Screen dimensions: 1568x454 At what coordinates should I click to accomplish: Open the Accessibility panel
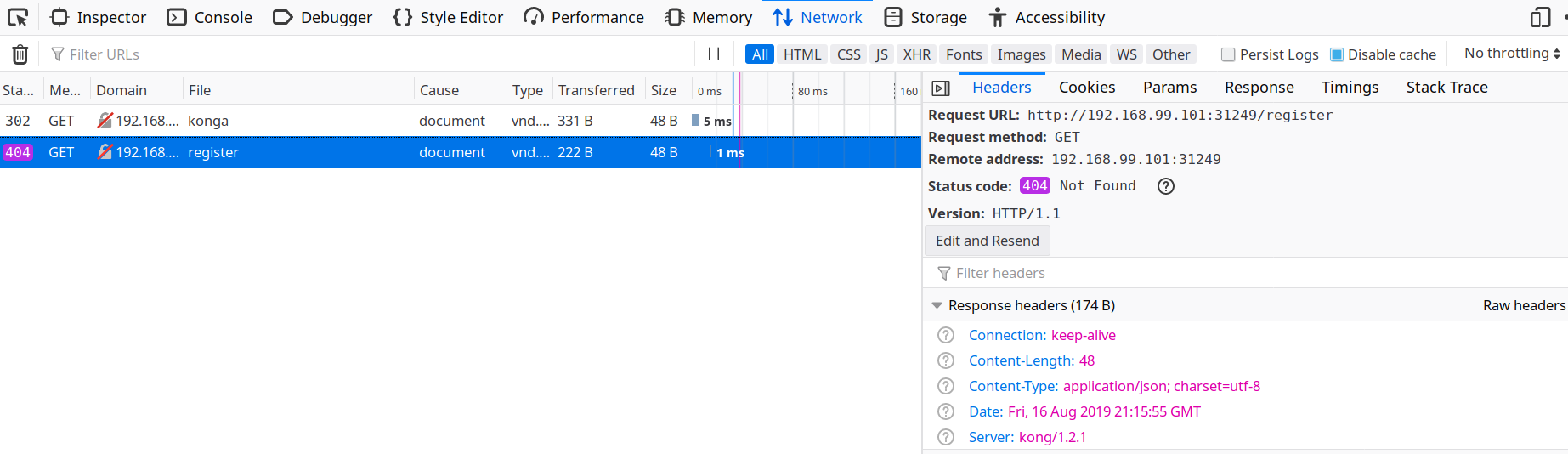1047,17
